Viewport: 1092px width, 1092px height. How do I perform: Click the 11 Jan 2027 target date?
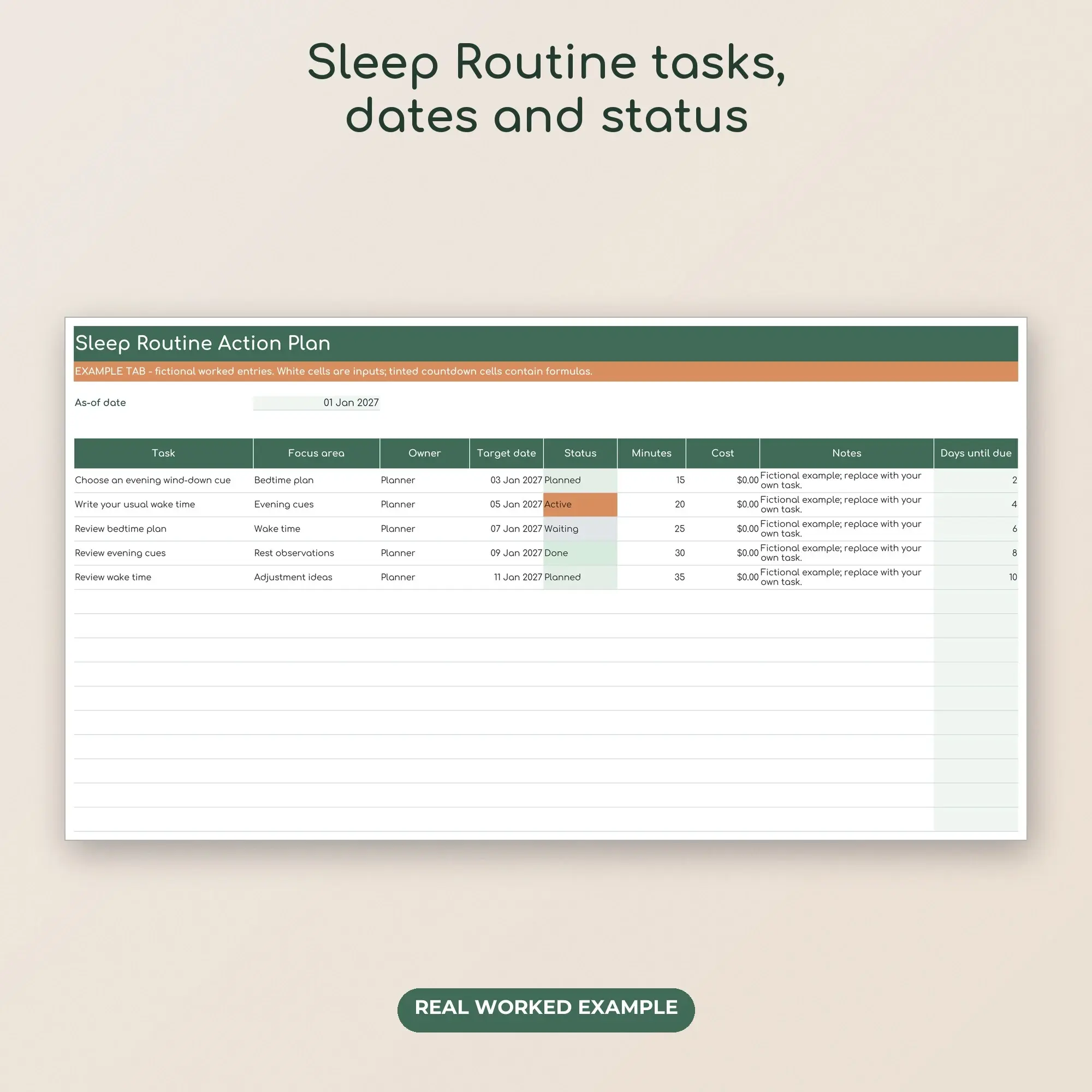click(x=507, y=578)
